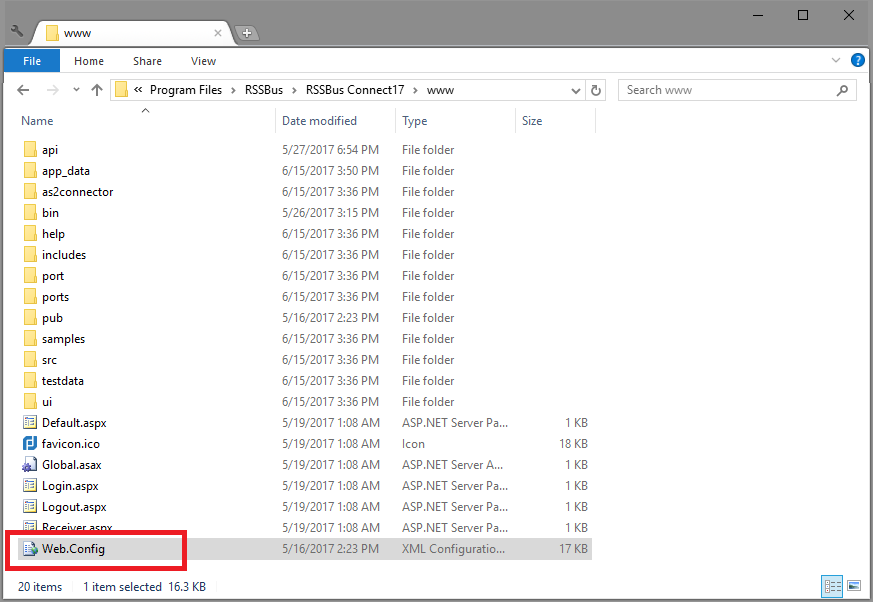The width and height of the screenshot is (873, 602).
Task: Click XML Configuratio... type cell
Action: [453, 549]
